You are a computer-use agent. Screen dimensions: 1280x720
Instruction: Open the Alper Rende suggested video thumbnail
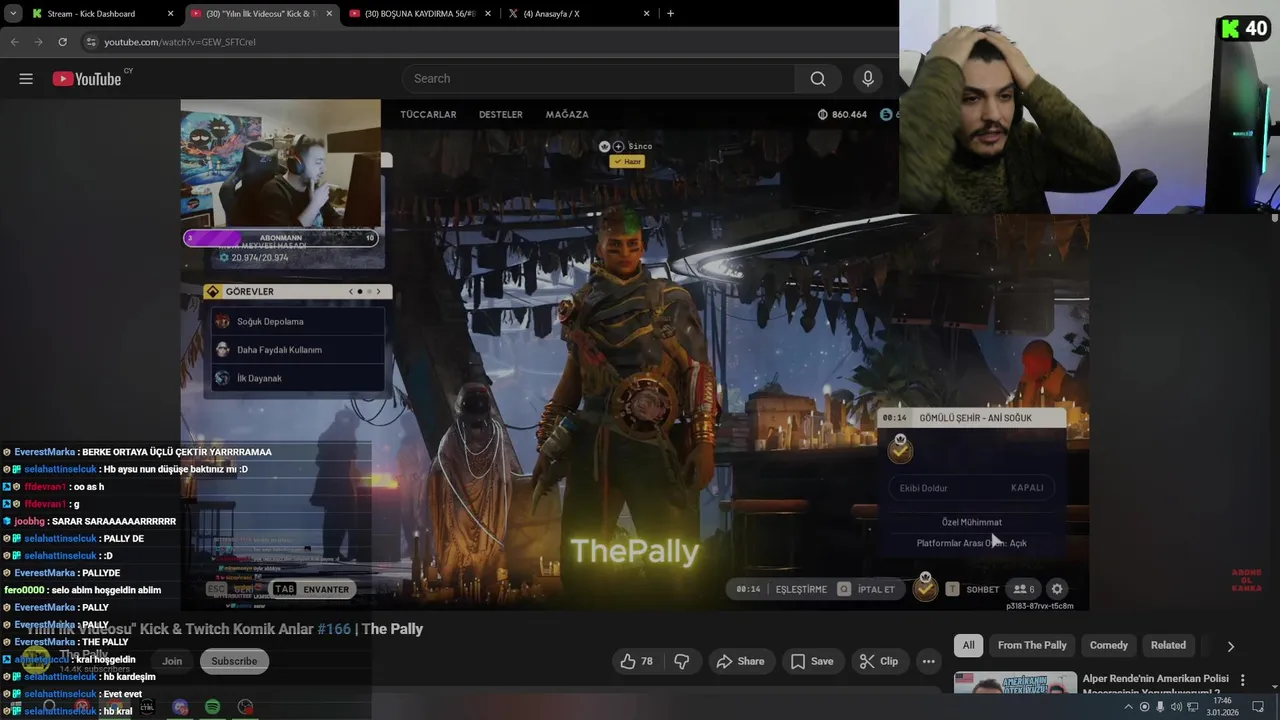pos(1015,683)
